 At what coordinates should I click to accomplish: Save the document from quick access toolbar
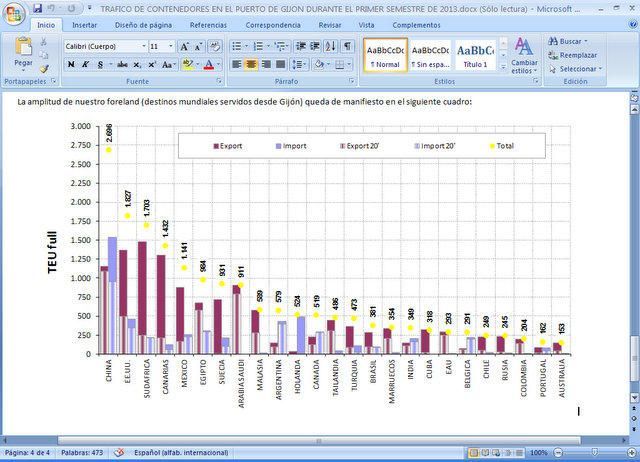[x=38, y=8]
